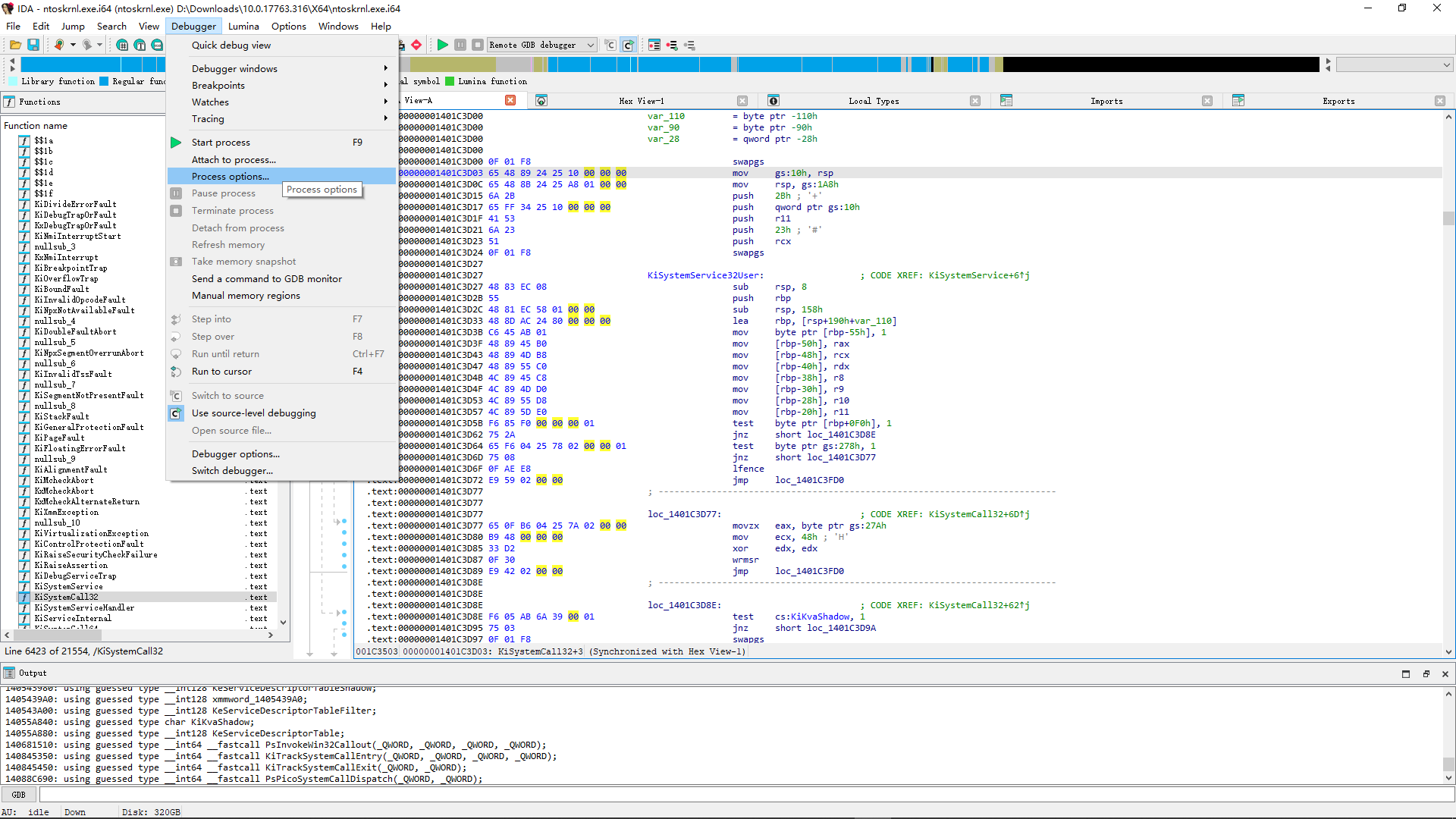Click the GDB command input field
1456x819 pixels.
tap(743, 795)
